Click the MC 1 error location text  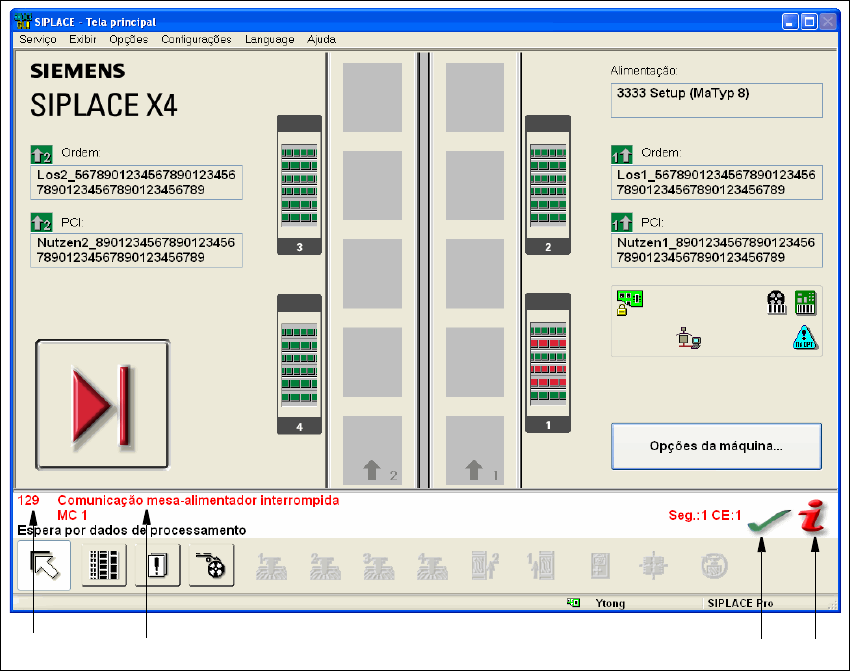(x=72, y=515)
